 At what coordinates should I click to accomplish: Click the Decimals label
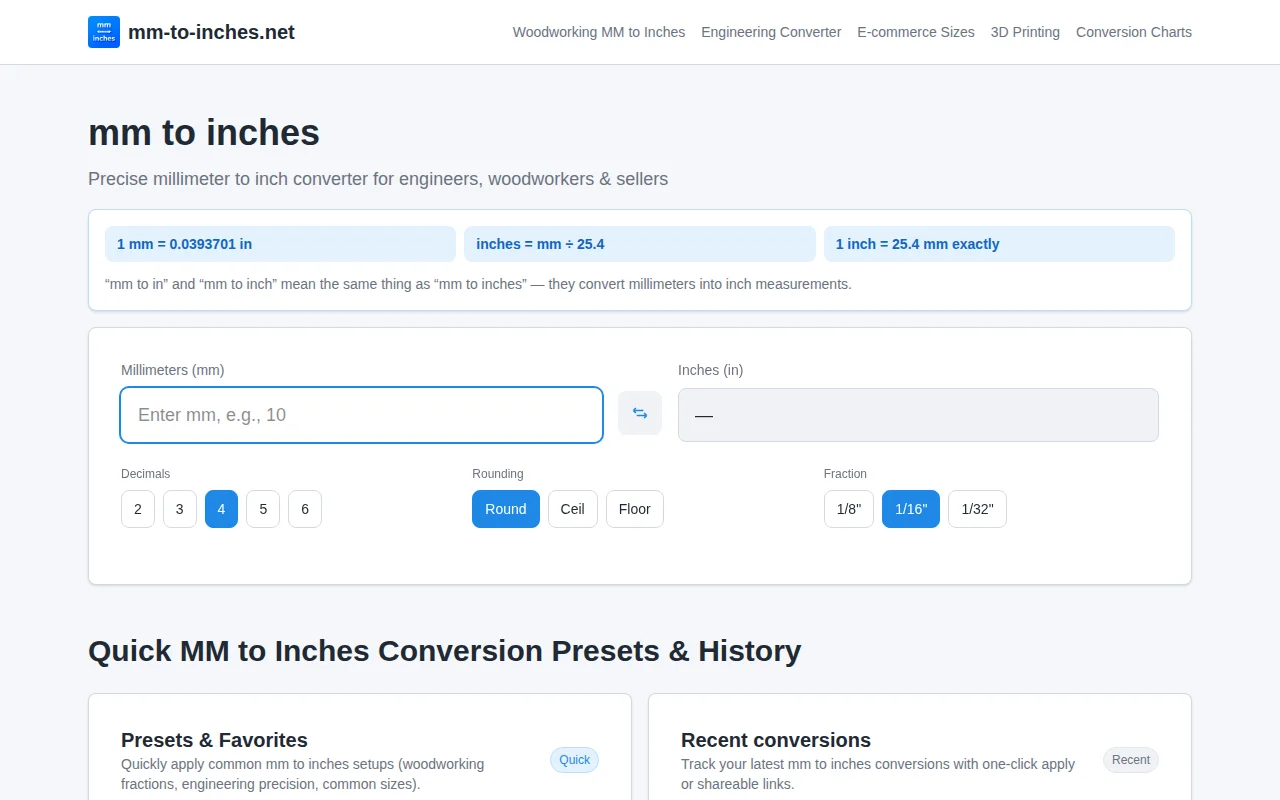click(x=146, y=474)
